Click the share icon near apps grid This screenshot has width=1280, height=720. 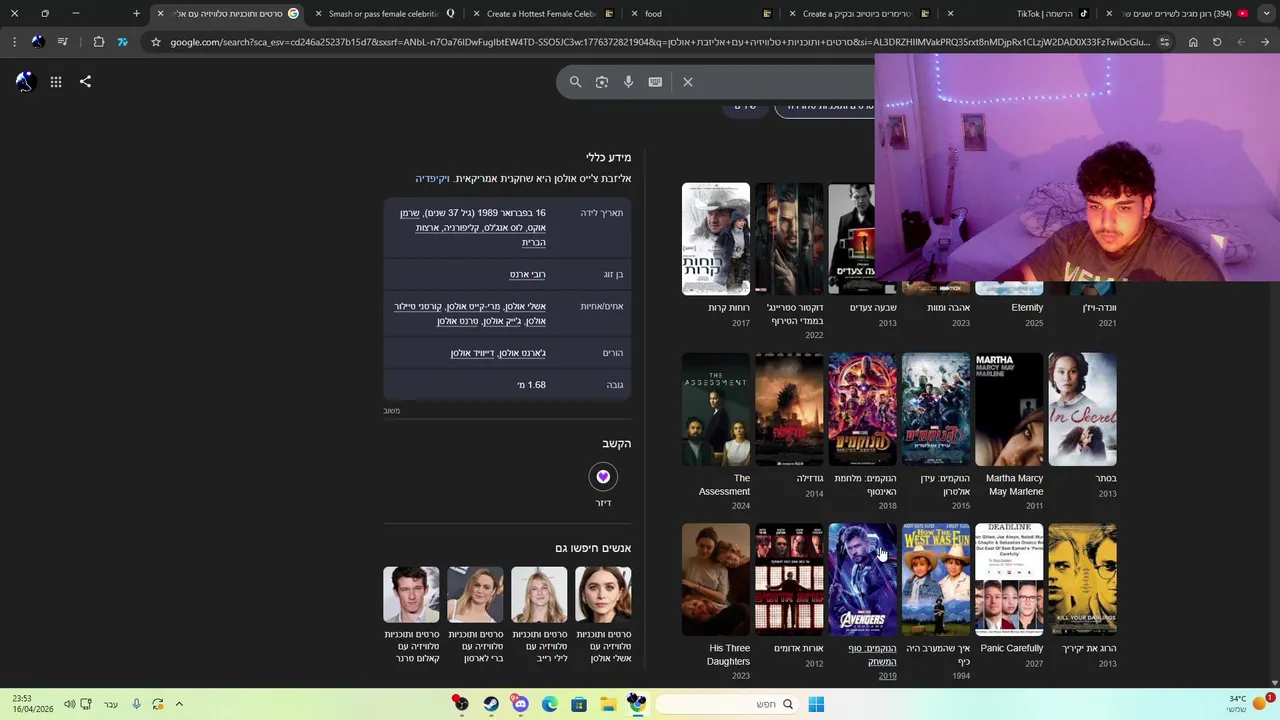(85, 82)
